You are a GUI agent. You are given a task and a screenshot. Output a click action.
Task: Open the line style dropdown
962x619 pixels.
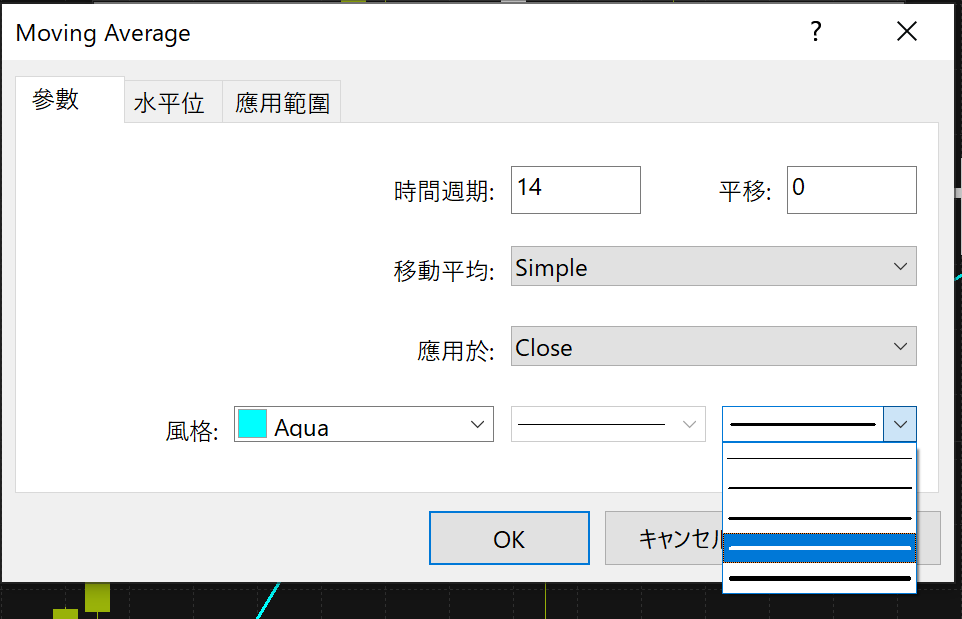coord(608,424)
